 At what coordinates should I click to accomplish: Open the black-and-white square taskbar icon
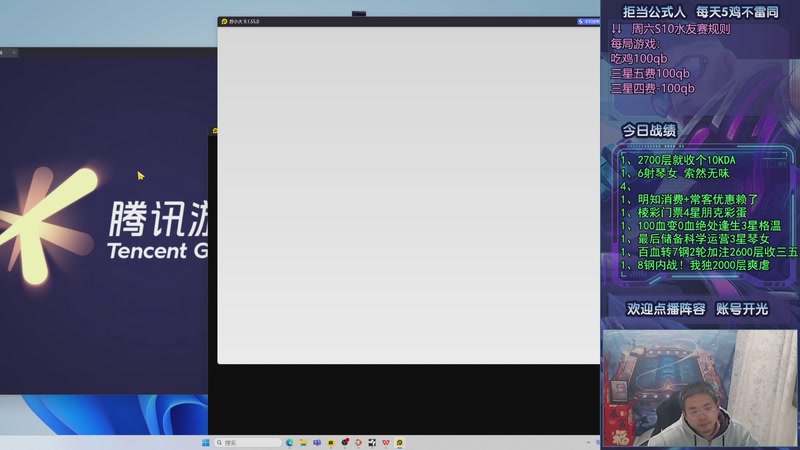click(372, 442)
